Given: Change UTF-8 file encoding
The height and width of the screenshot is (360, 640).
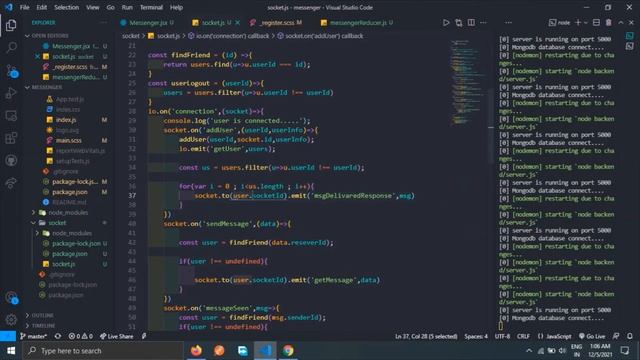Looking at the screenshot, I should click(x=502, y=336).
